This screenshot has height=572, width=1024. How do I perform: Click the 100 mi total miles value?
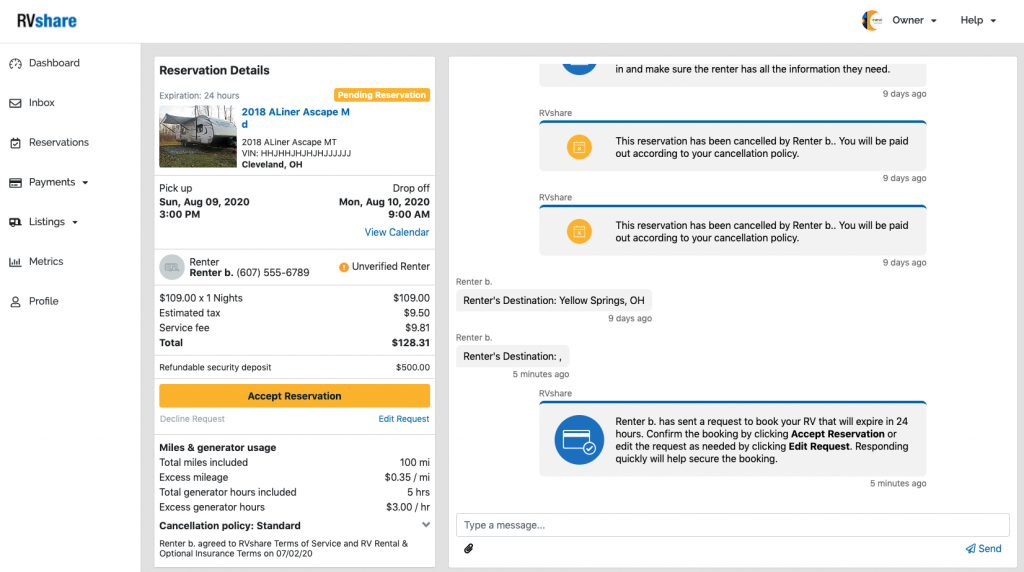(x=415, y=463)
